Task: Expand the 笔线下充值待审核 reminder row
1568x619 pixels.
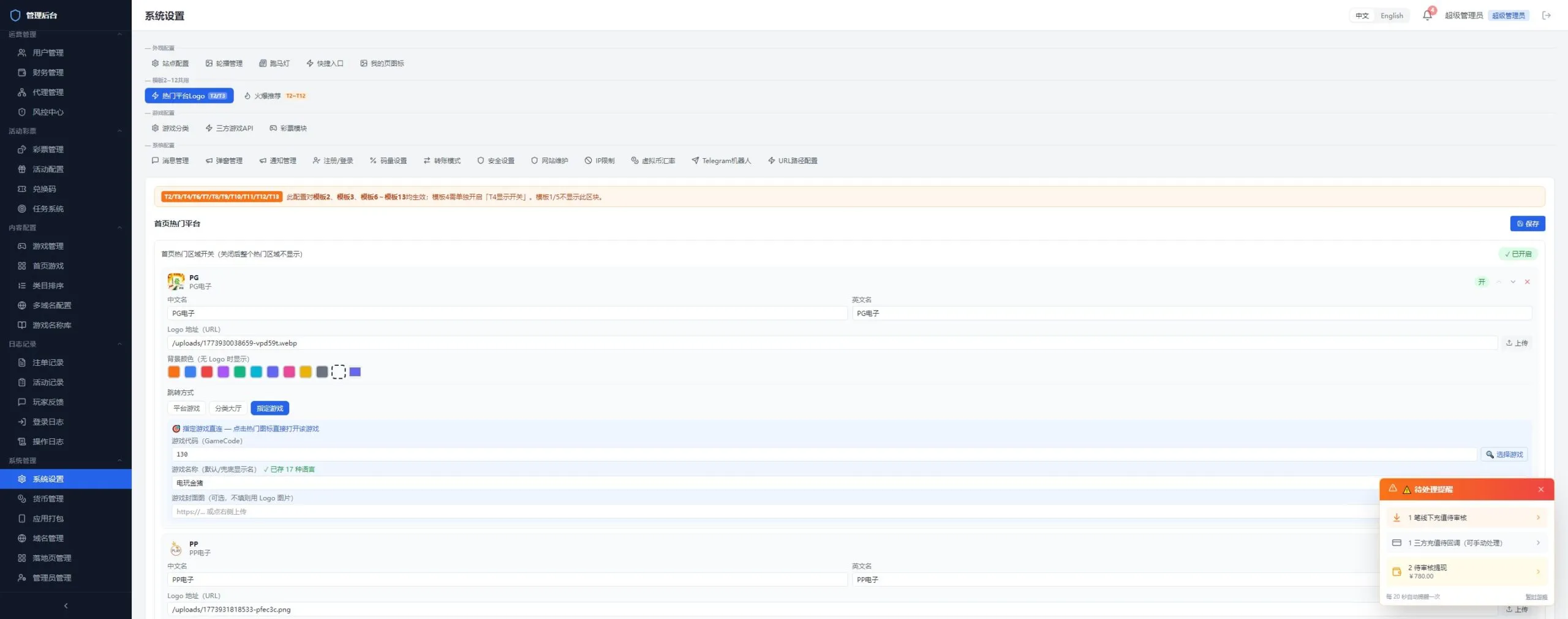Action: [x=1466, y=518]
